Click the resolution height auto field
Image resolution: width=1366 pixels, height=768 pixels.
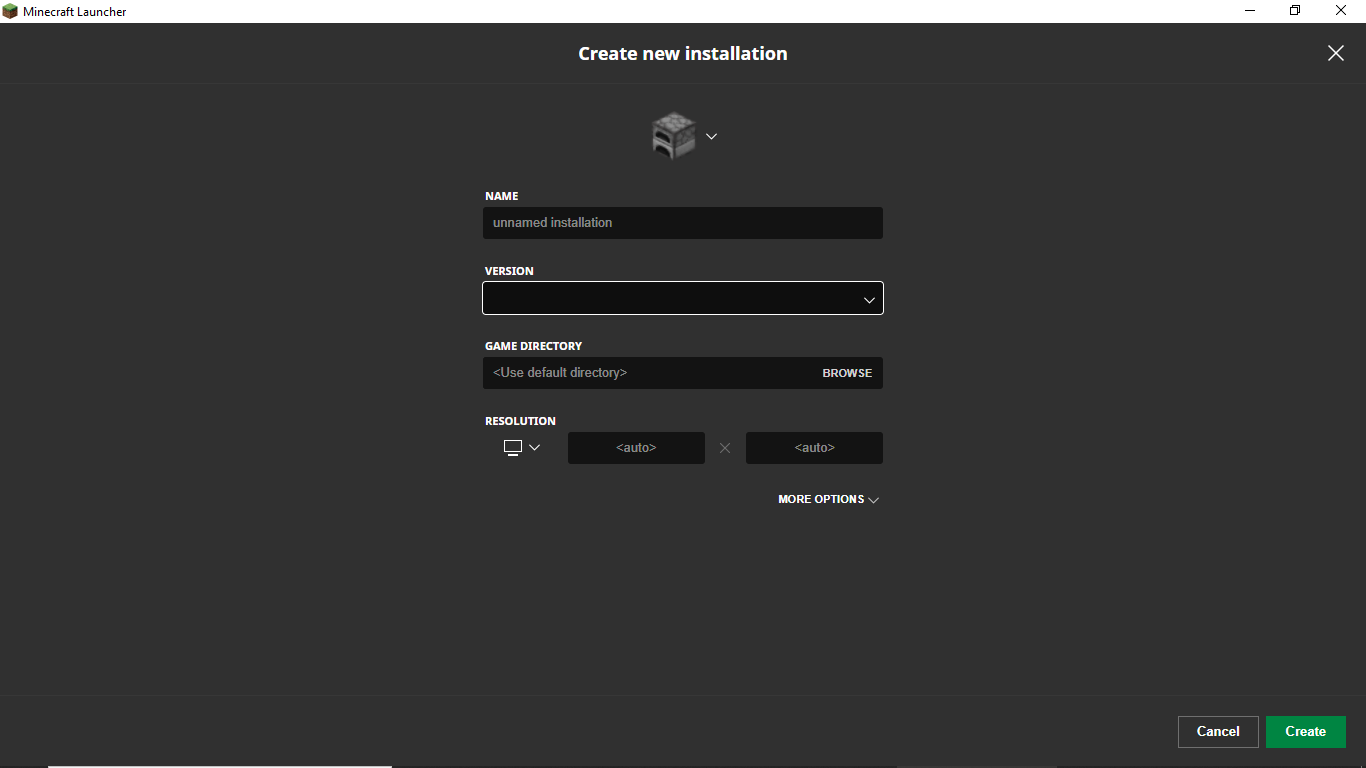814,448
